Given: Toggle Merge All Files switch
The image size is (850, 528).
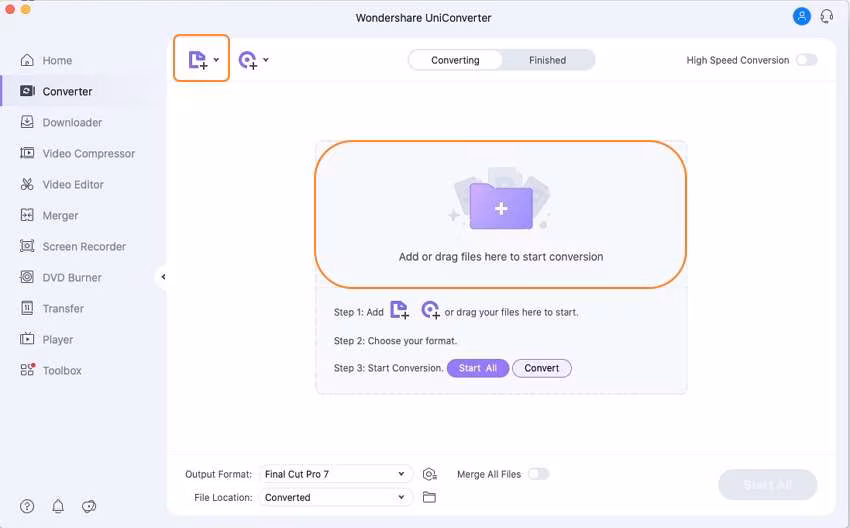Looking at the screenshot, I should 539,474.
